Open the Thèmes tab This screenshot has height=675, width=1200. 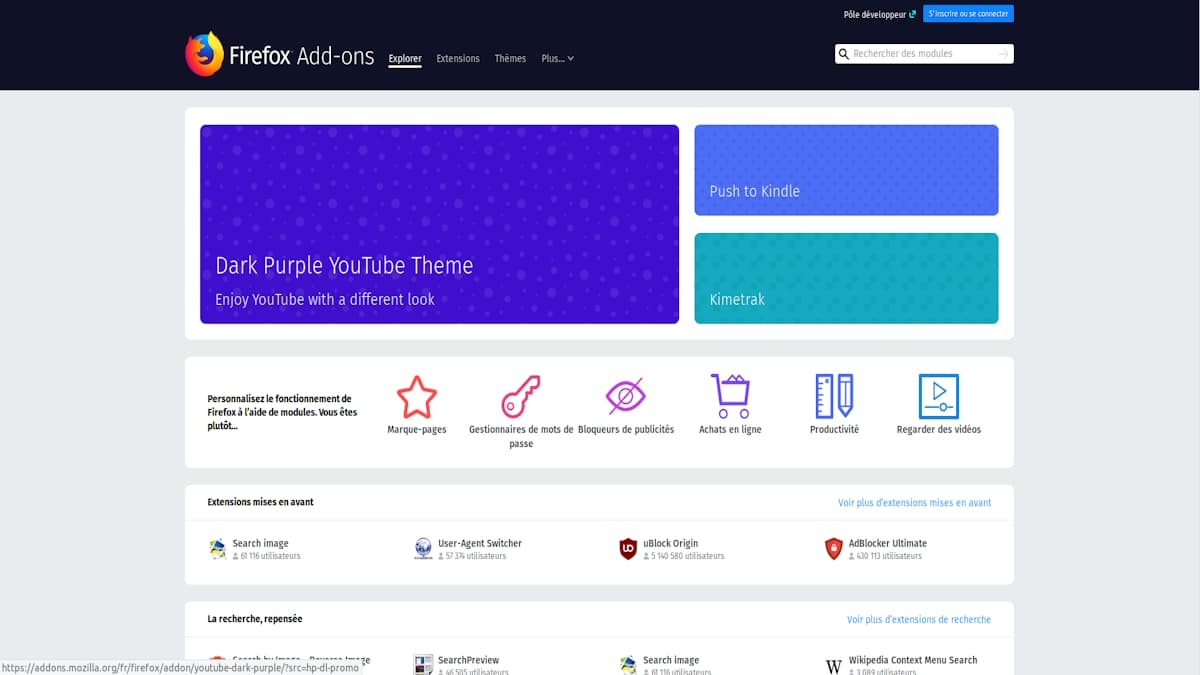(x=510, y=59)
